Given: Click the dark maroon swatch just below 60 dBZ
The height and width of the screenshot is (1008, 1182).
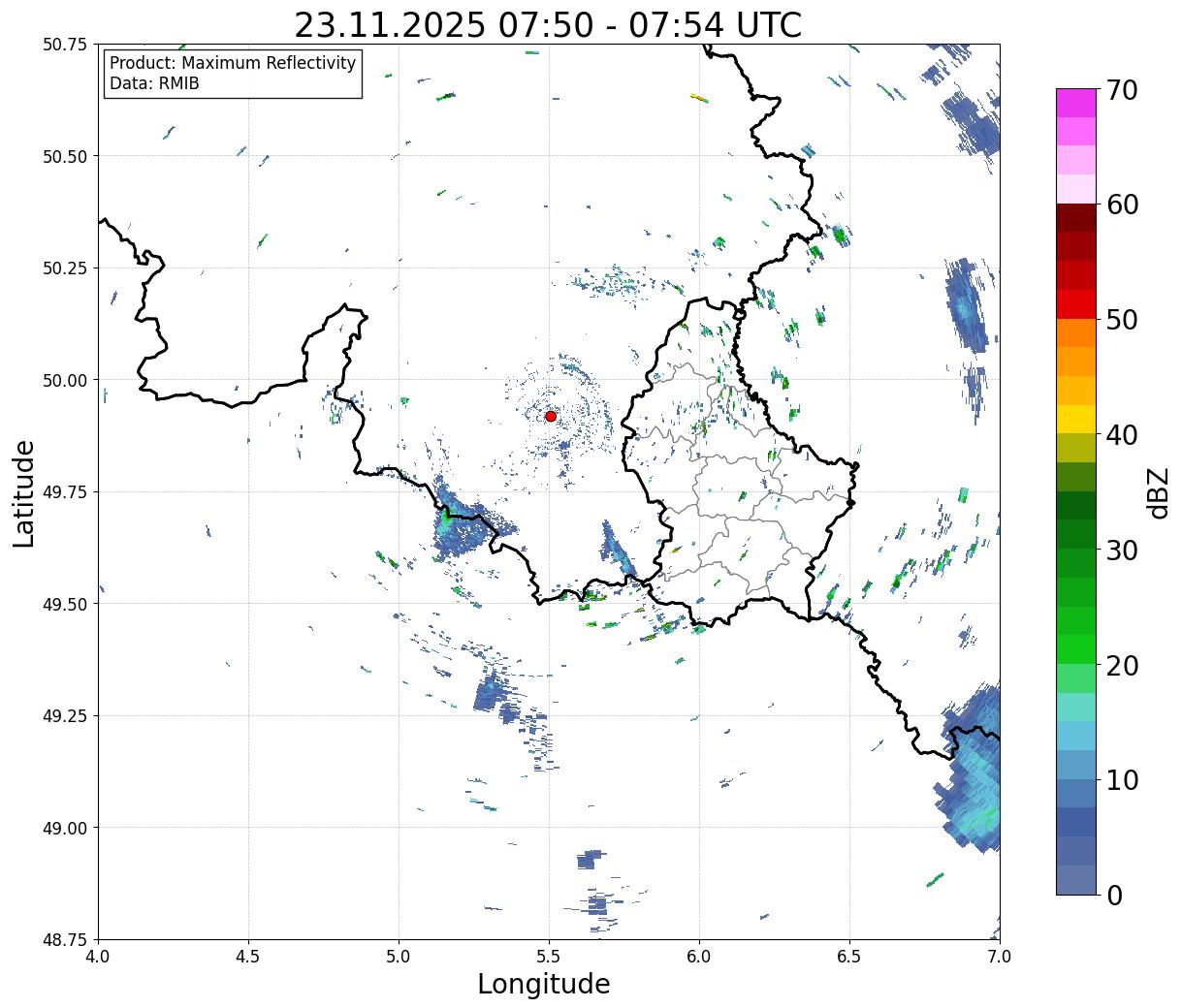Looking at the screenshot, I should click(x=1076, y=217).
